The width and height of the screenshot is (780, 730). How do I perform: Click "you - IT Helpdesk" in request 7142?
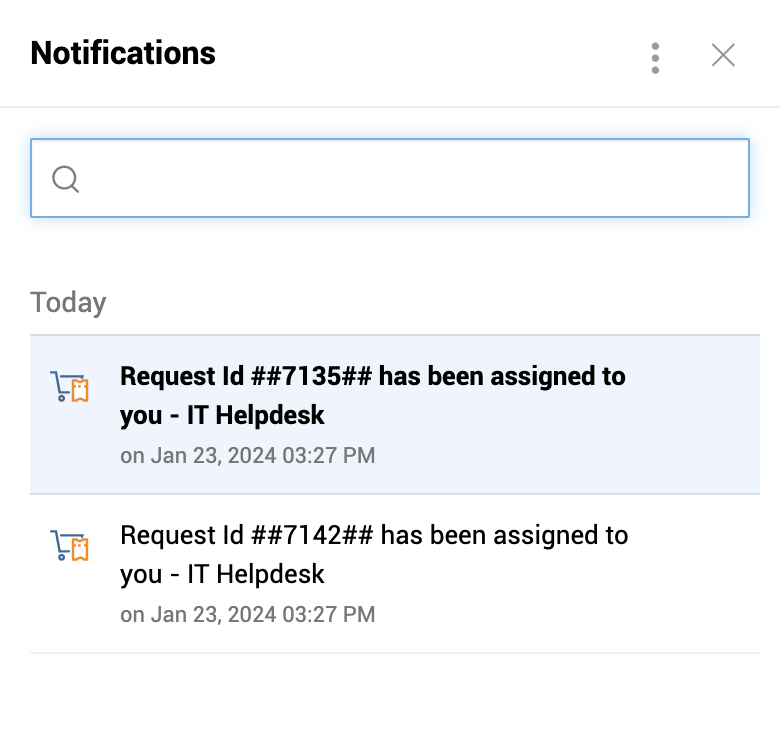222,574
